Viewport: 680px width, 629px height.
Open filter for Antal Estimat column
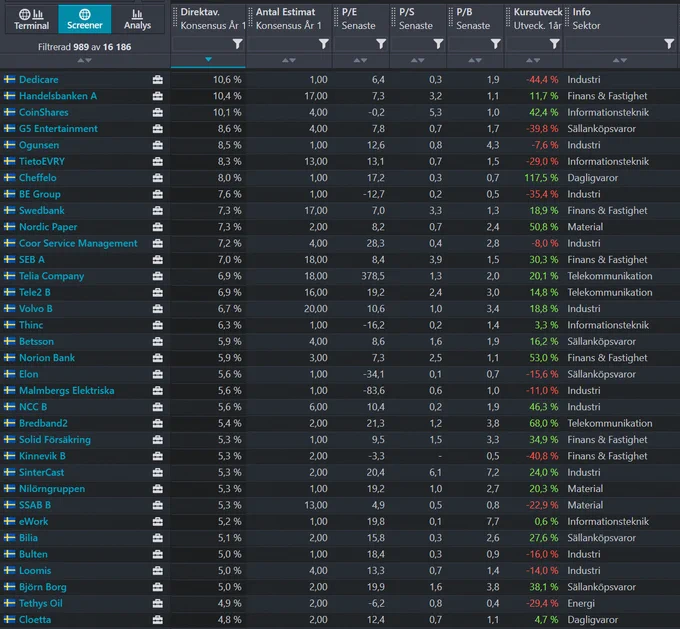tap(324, 44)
